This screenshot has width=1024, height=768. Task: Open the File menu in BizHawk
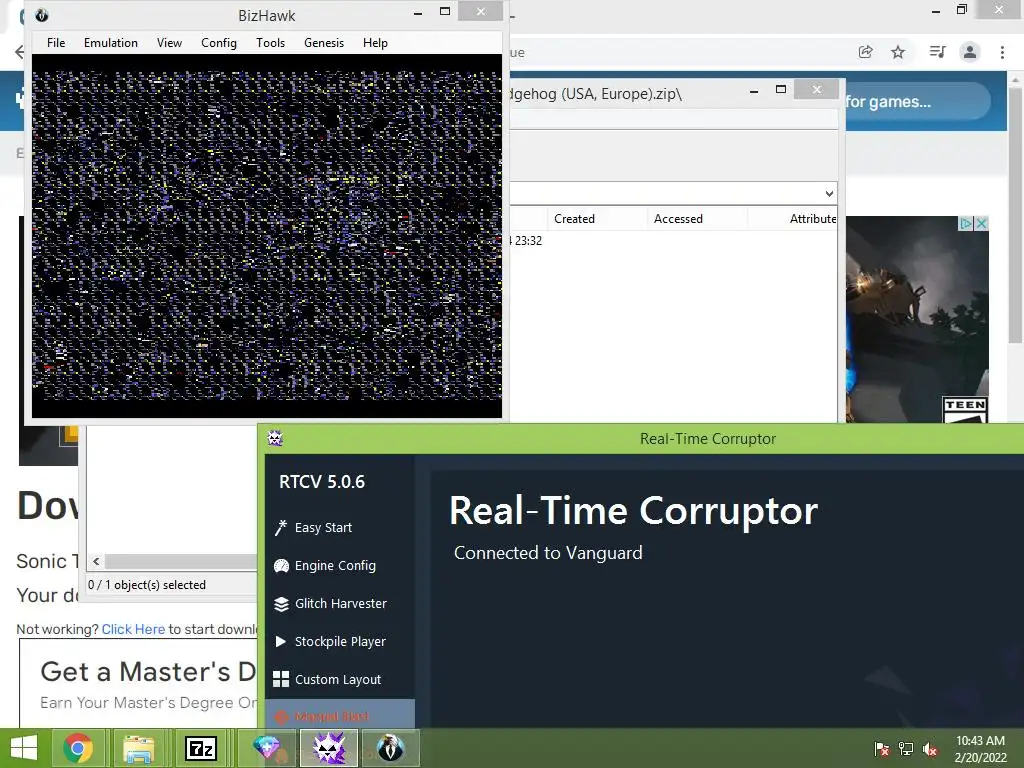coord(56,42)
